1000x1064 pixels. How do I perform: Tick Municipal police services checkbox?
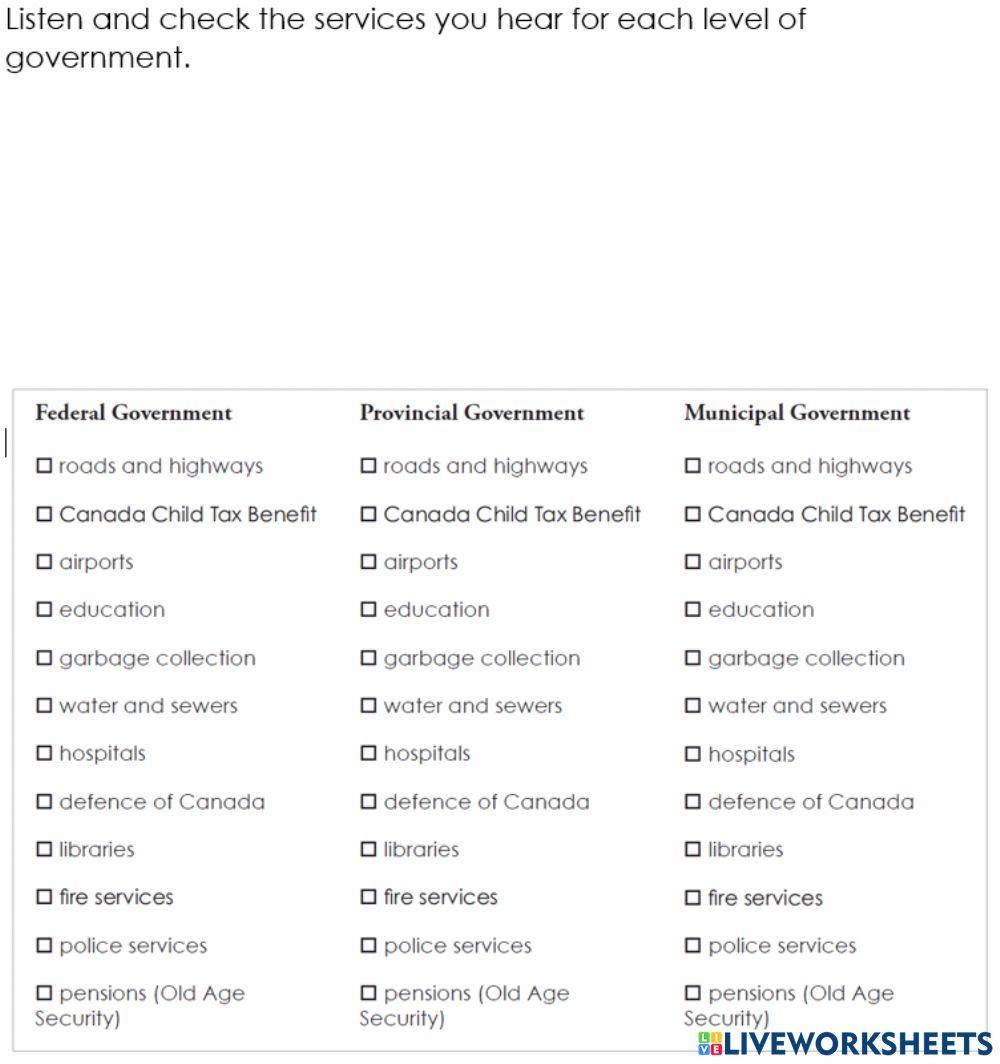[x=693, y=946]
